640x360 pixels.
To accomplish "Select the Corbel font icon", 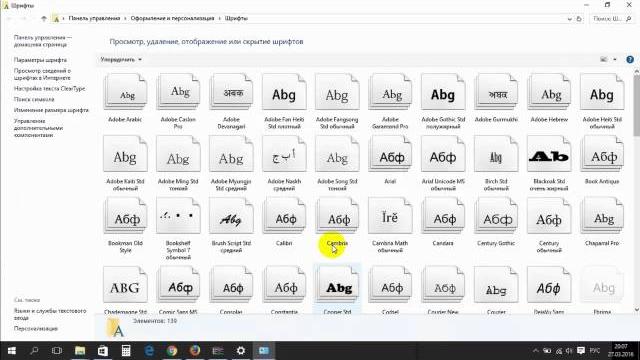I will click(x=390, y=284).
